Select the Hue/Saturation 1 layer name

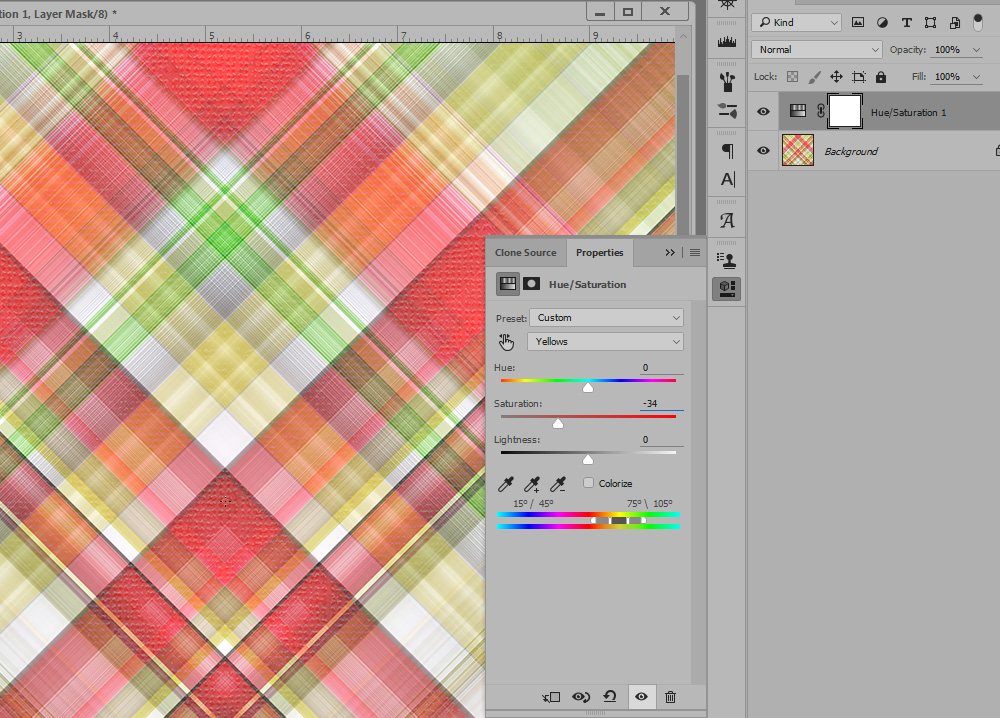(908, 112)
